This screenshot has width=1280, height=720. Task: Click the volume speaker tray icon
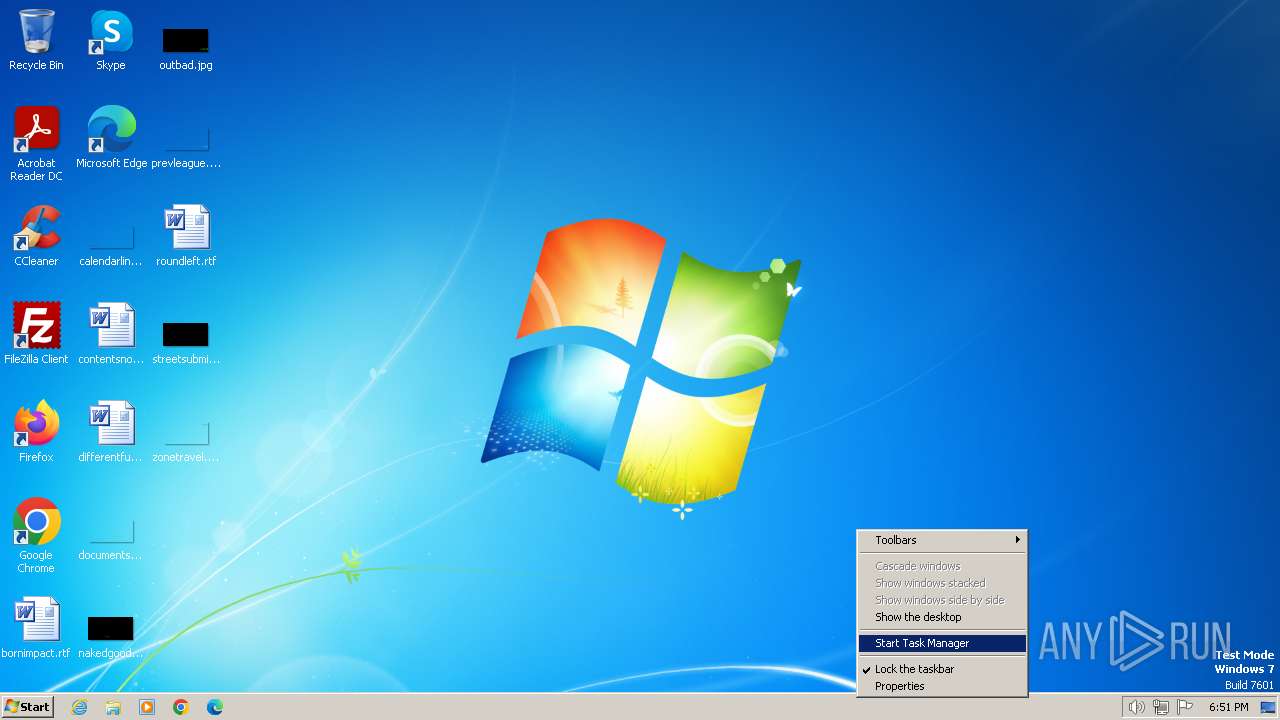[x=1136, y=707]
